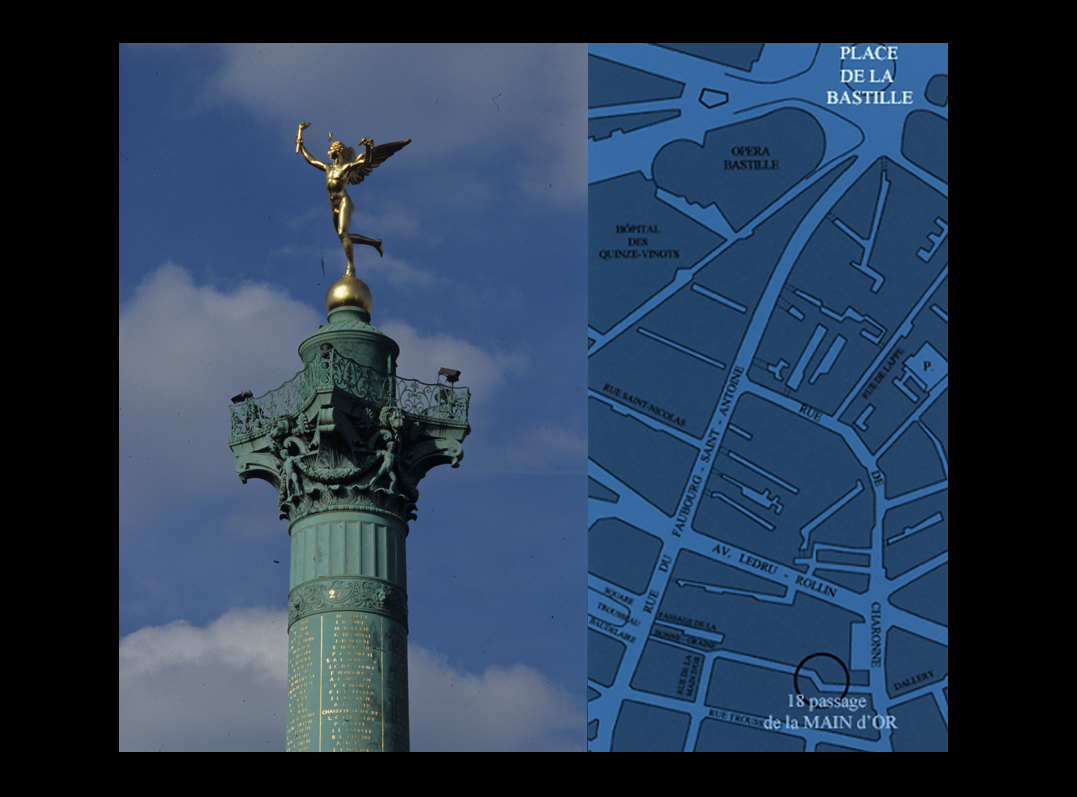Click the OPERA BASTILLE label on map

pyautogui.click(x=751, y=158)
